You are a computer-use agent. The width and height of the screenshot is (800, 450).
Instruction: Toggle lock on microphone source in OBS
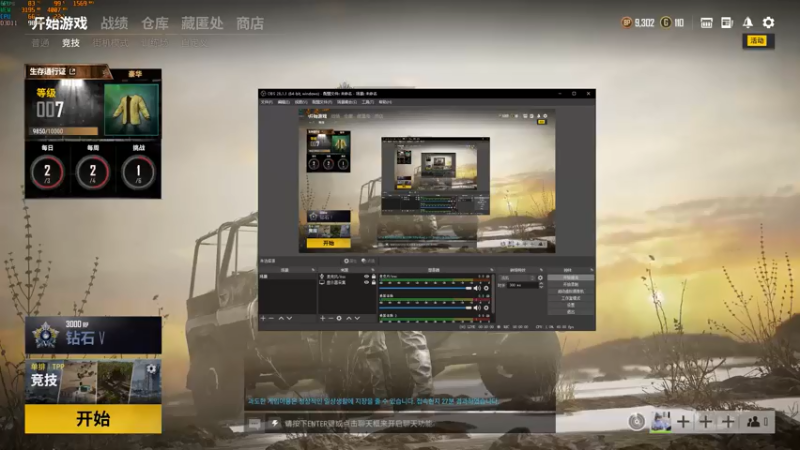[x=373, y=277]
